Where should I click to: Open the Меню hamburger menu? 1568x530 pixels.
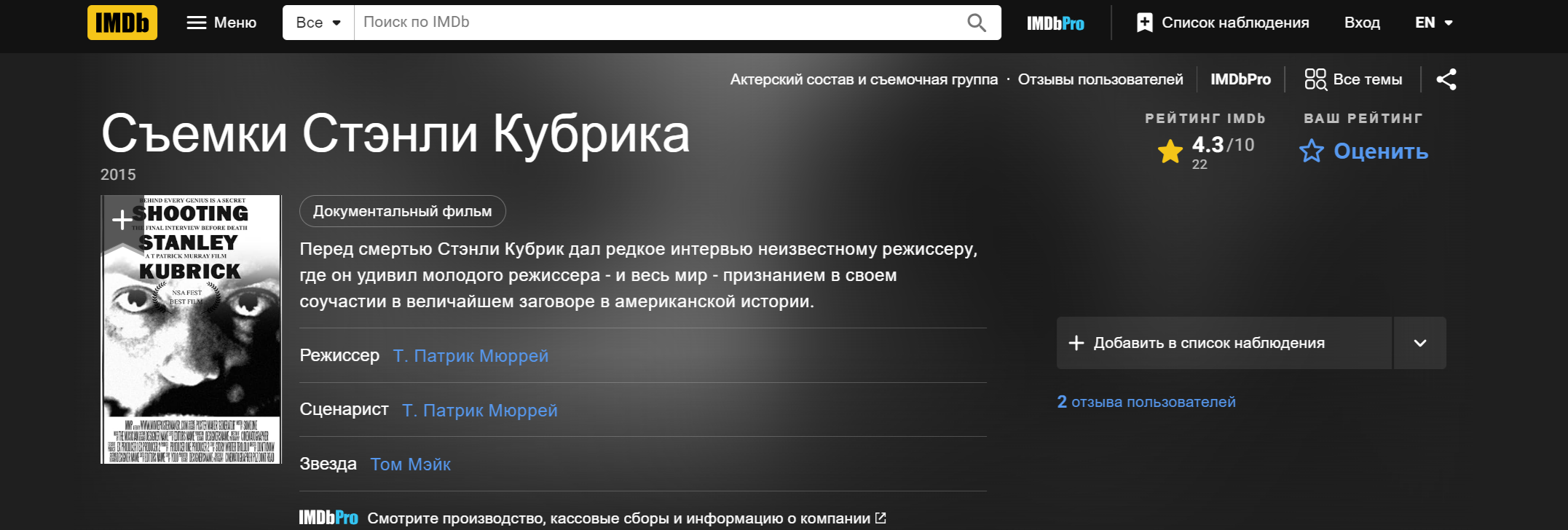pyautogui.click(x=222, y=23)
